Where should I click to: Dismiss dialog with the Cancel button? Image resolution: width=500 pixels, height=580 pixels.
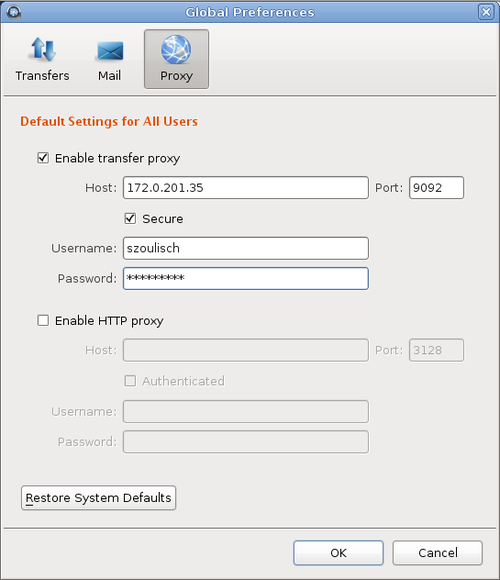coord(438,553)
